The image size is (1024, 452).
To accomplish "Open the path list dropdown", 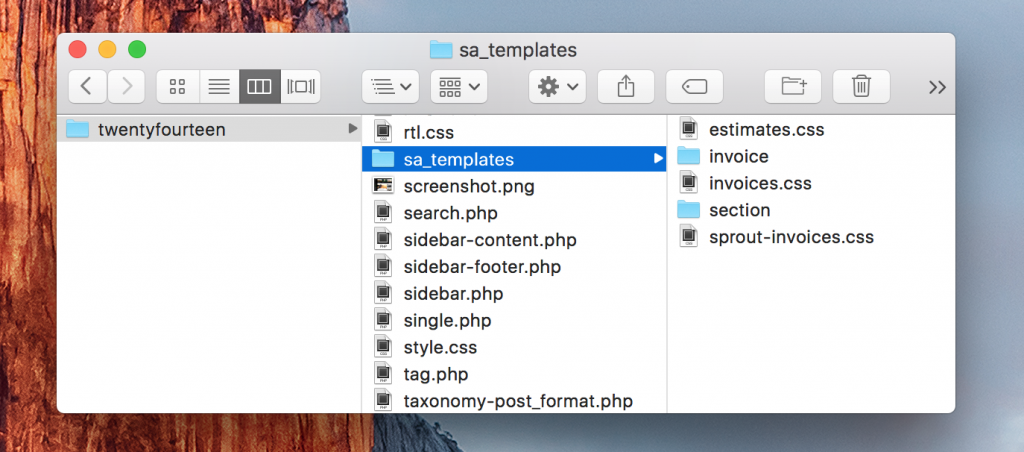I will click(x=391, y=86).
